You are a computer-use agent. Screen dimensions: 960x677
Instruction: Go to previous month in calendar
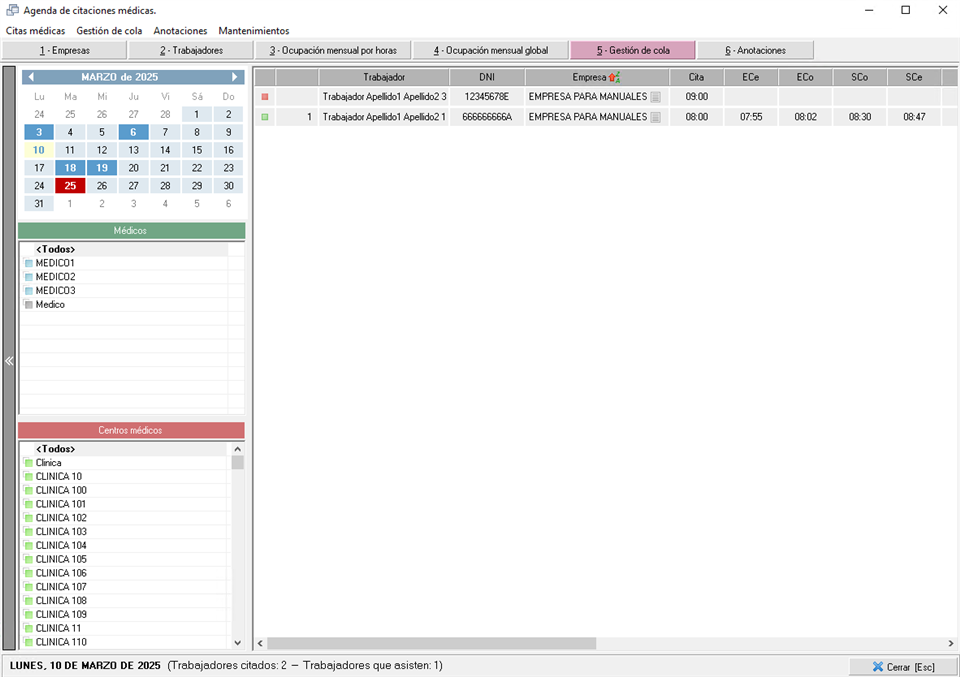point(31,77)
